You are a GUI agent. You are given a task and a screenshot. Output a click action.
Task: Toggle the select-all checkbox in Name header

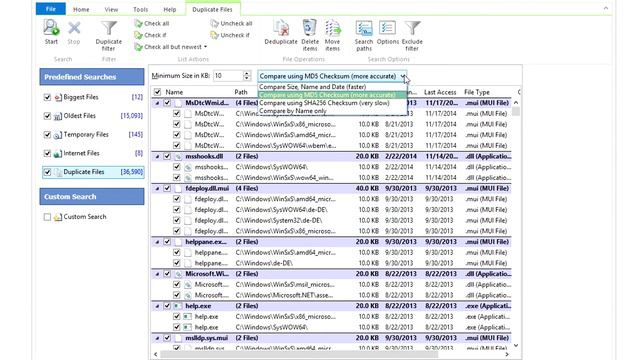click(157, 92)
